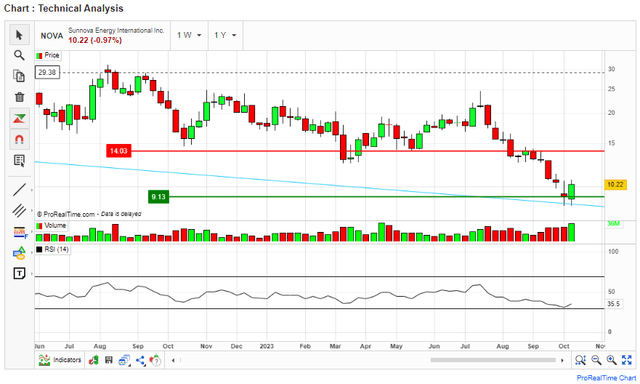The image size is (640, 384).
Task: Click the share icon
Action: coord(140,360)
